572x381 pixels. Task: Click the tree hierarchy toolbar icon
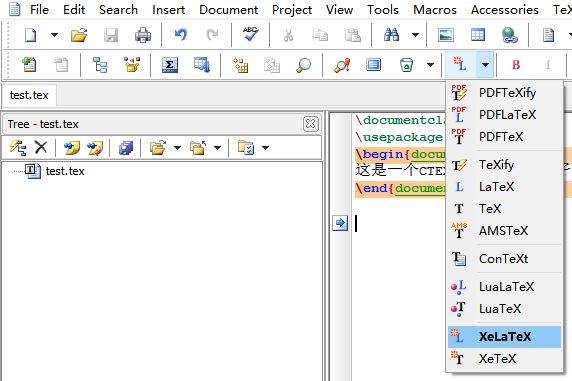click(x=100, y=65)
